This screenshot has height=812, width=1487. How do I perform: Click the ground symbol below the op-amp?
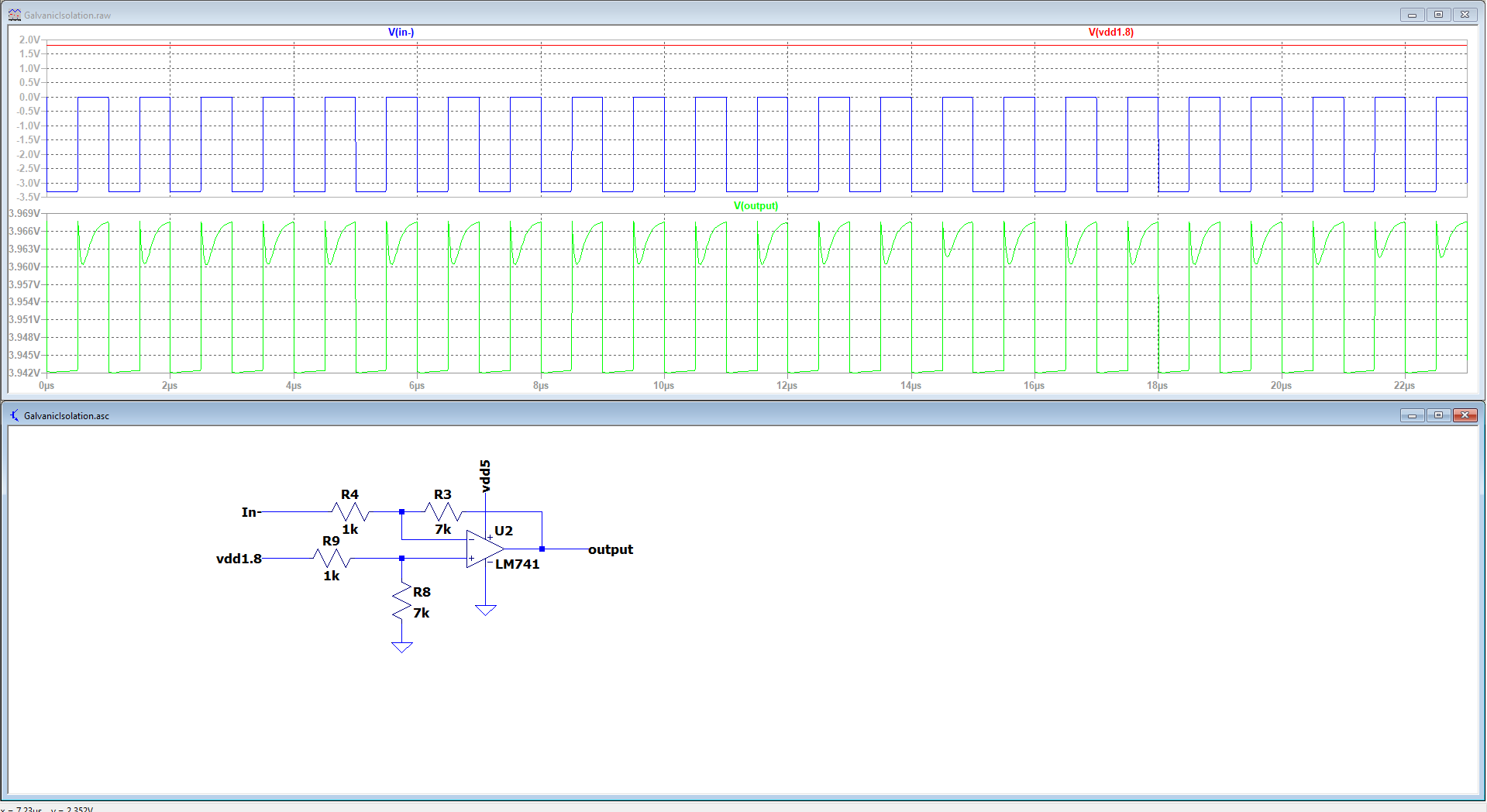[x=486, y=611]
